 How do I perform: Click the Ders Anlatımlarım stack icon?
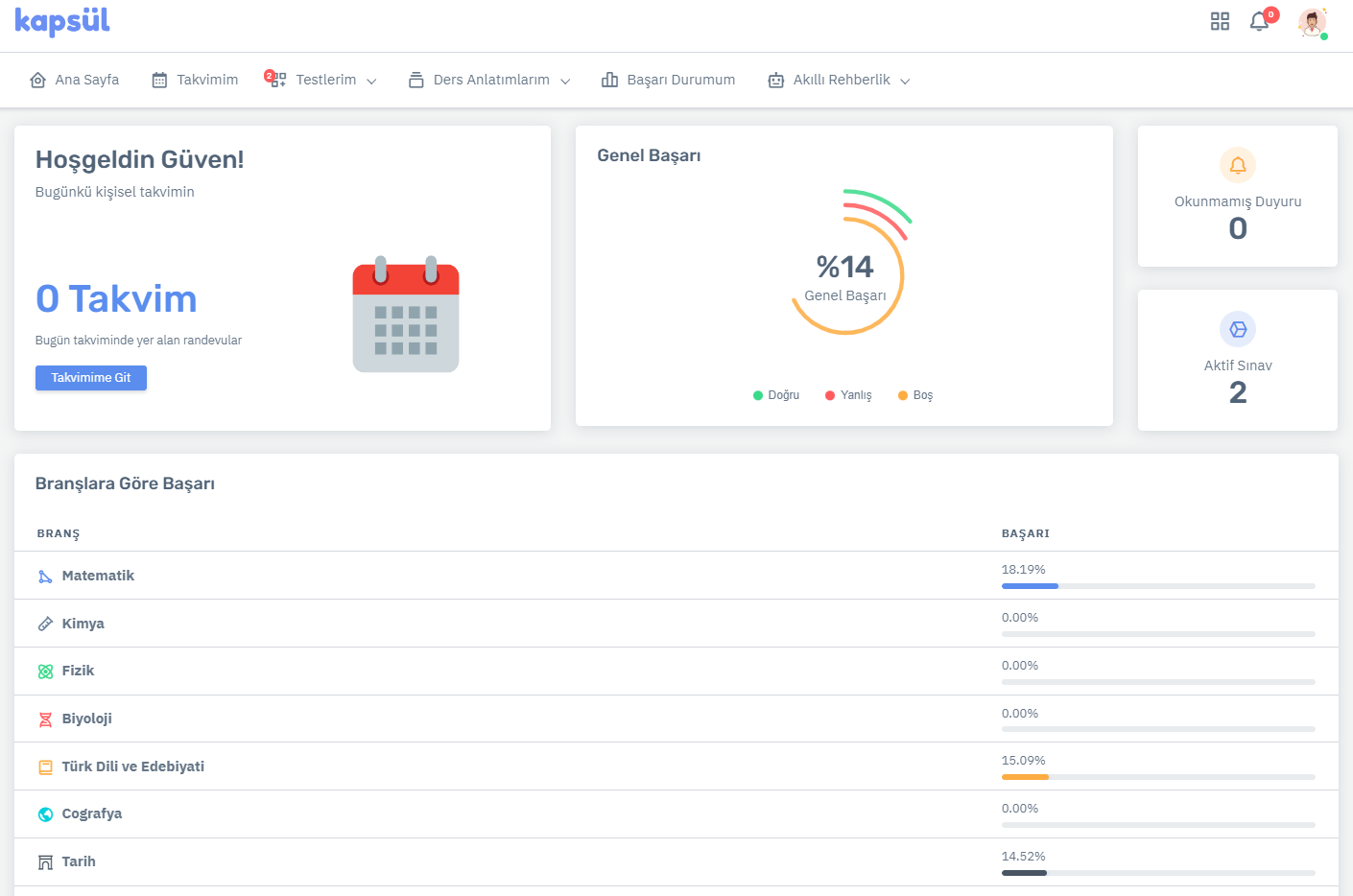point(415,80)
